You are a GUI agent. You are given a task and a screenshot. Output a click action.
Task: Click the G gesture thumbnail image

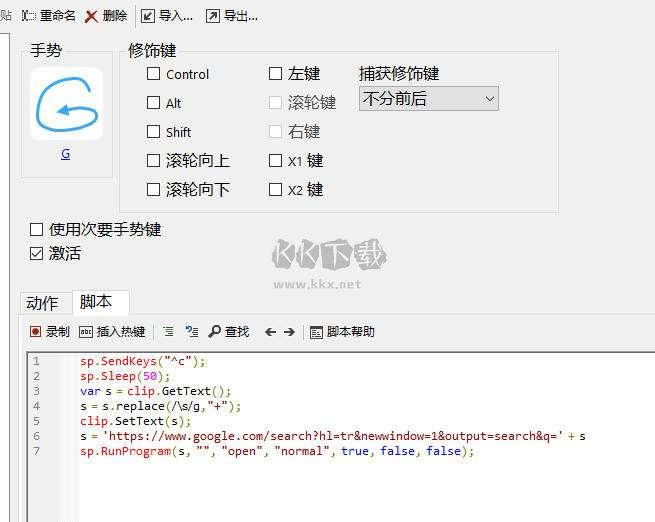coord(66,104)
